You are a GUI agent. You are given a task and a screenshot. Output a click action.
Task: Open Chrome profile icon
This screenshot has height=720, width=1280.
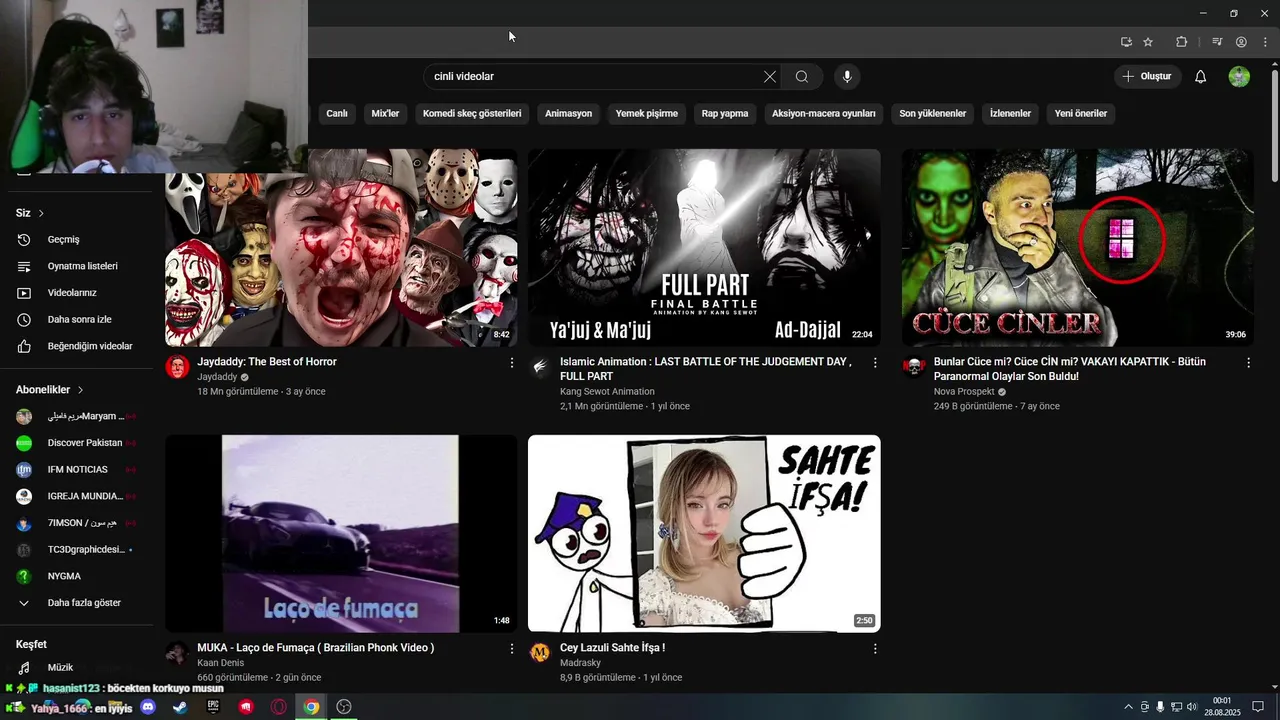pyautogui.click(x=1241, y=42)
